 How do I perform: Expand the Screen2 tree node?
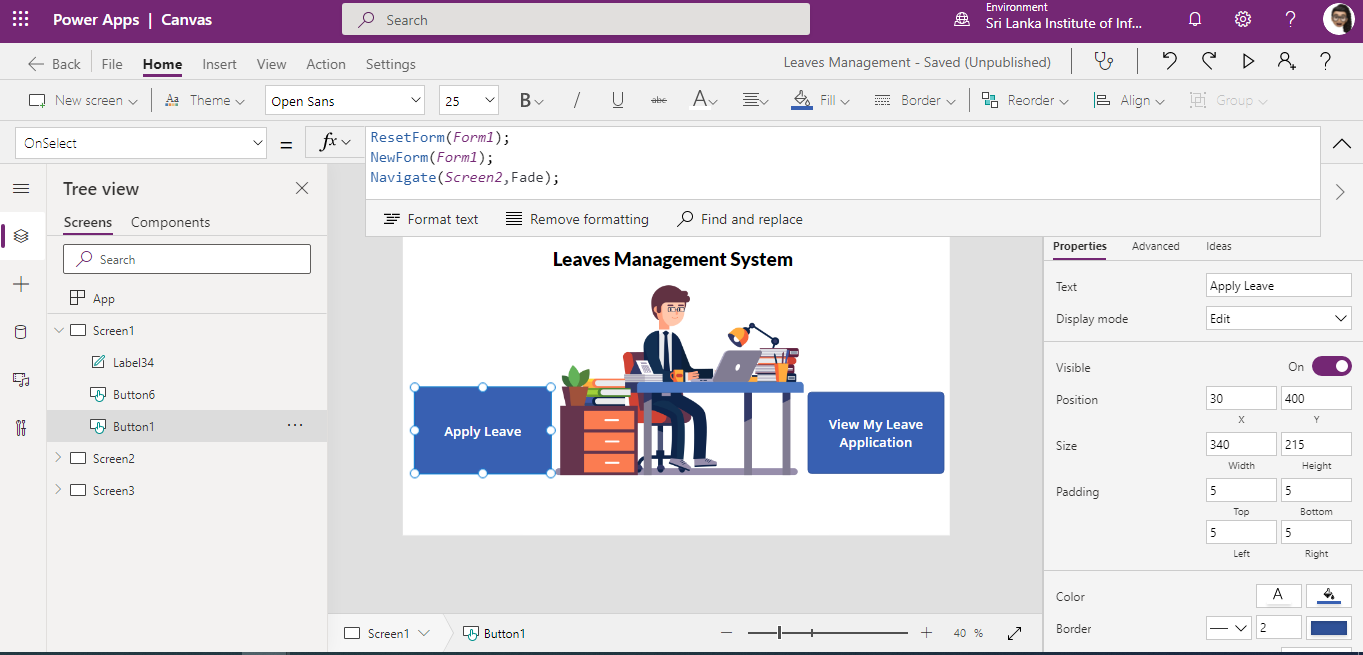tap(58, 458)
